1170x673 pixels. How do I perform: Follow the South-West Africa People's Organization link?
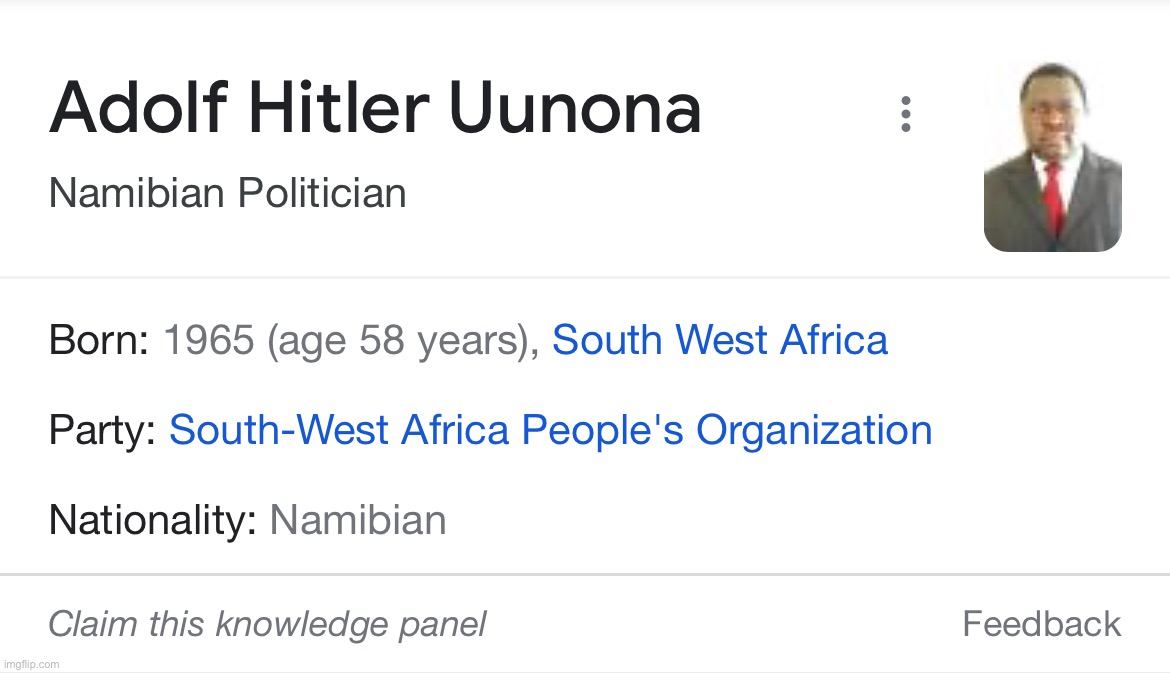point(550,430)
